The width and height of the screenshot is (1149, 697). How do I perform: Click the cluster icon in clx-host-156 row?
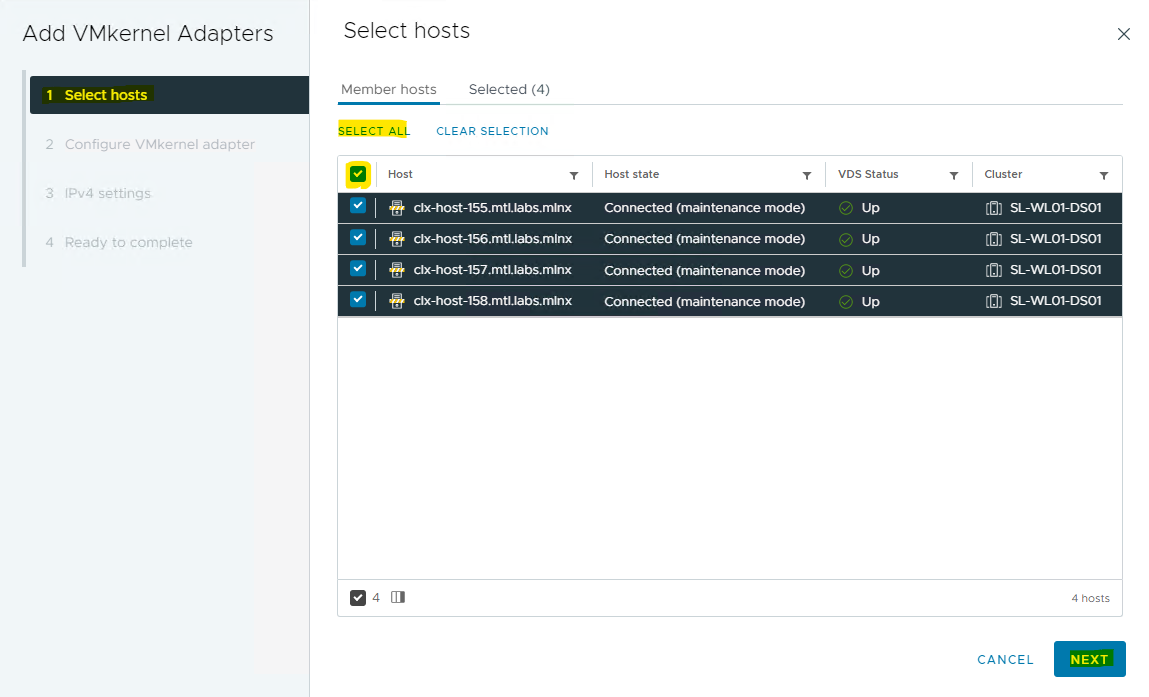[994, 239]
